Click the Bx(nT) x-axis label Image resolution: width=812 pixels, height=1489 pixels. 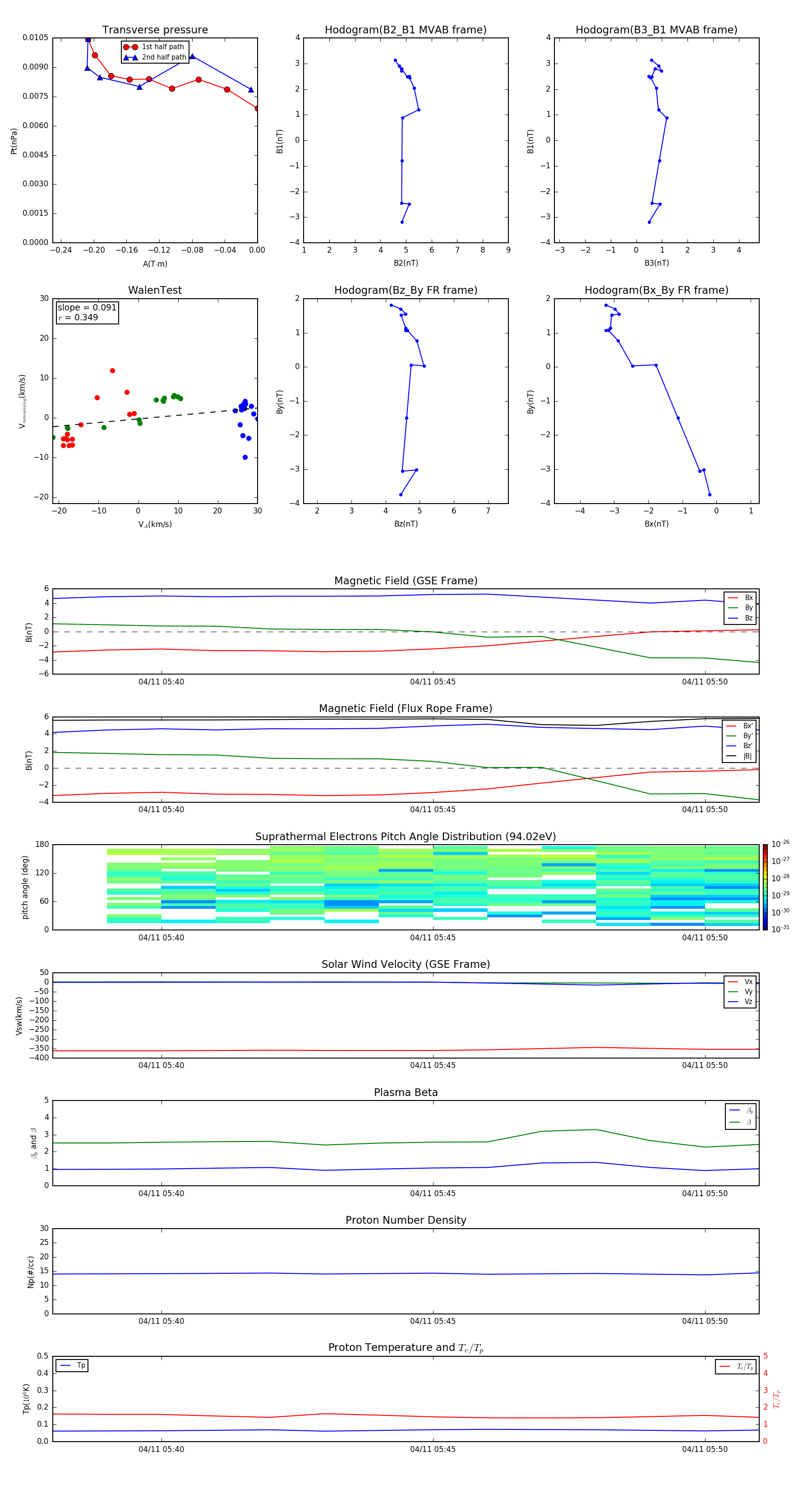[656, 524]
